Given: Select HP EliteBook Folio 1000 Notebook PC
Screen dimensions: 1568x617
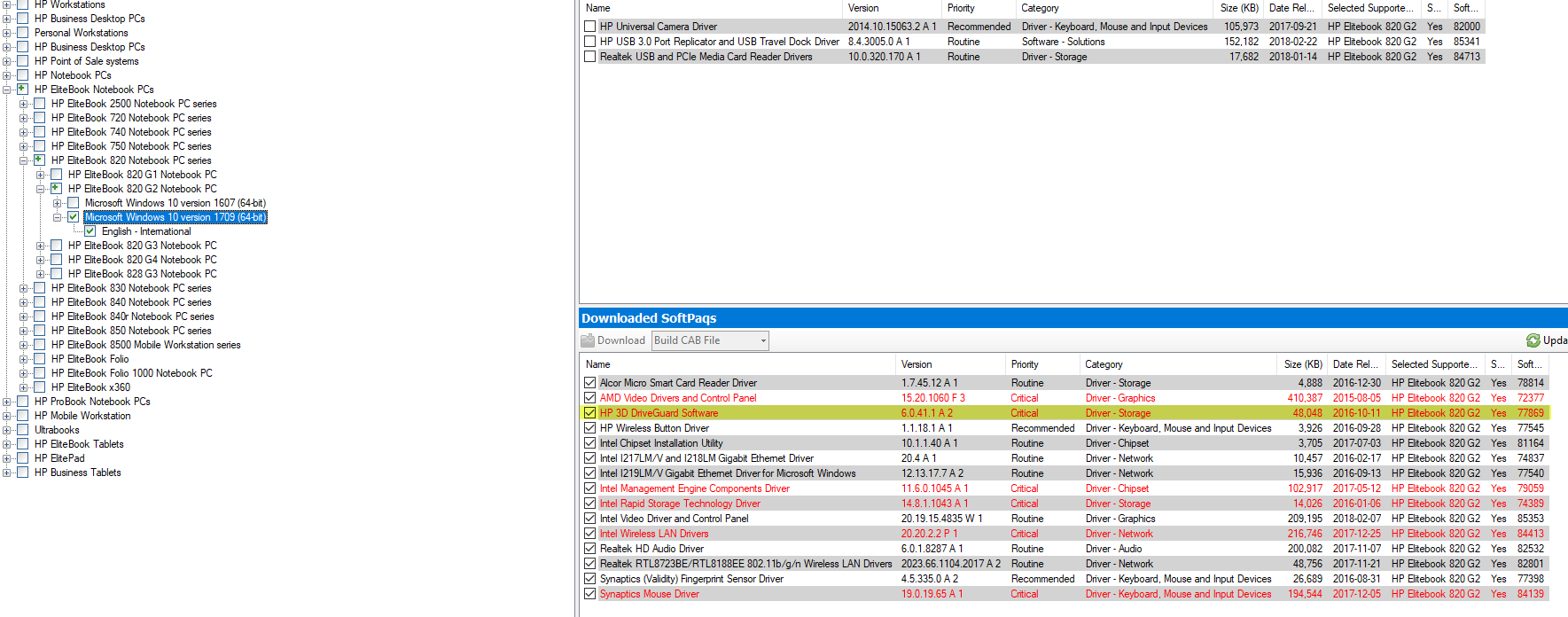Looking at the screenshot, I should coord(132,373).
